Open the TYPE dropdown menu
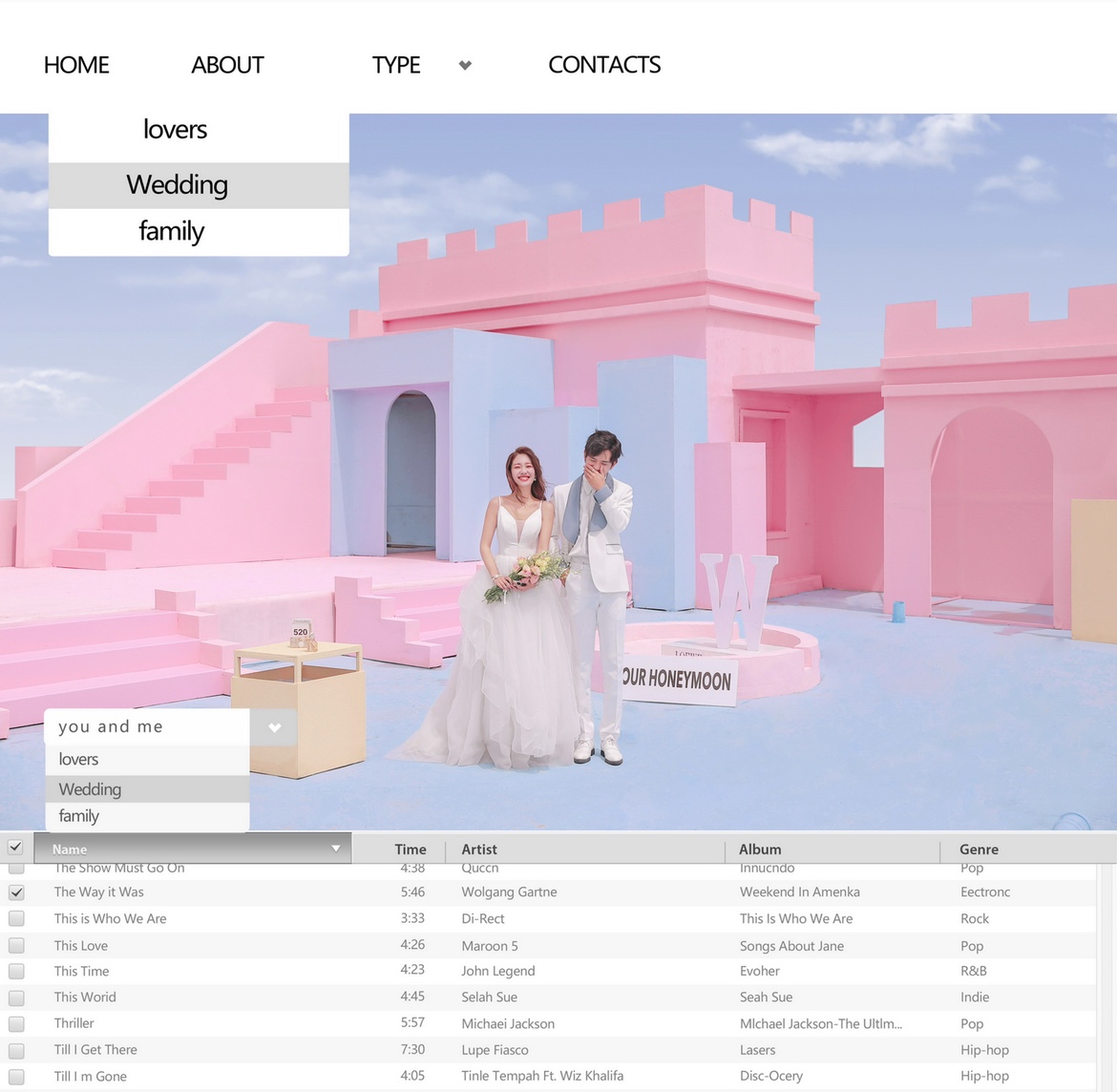Image resolution: width=1117 pixels, height=1092 pixels. click(x=396, y=65)
